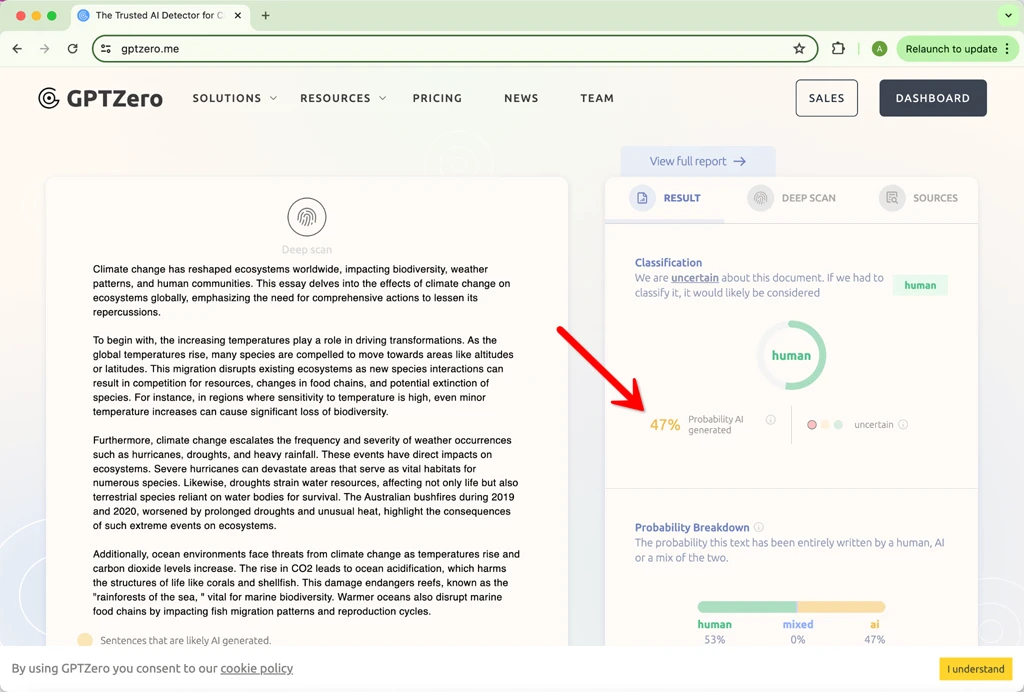The image size is (1024, 692).
Task: Reload the page
Action: pyautogui.click(x=72, y=49)
